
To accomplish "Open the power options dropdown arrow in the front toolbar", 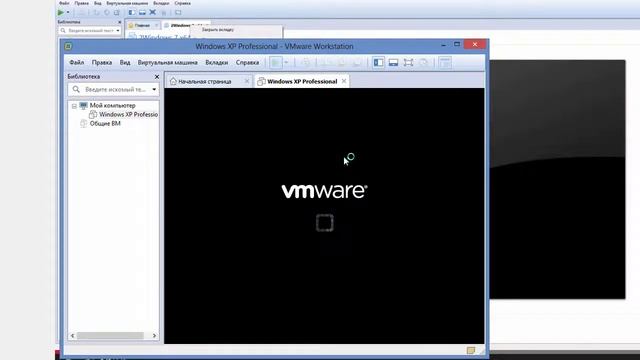I will 286,62.
